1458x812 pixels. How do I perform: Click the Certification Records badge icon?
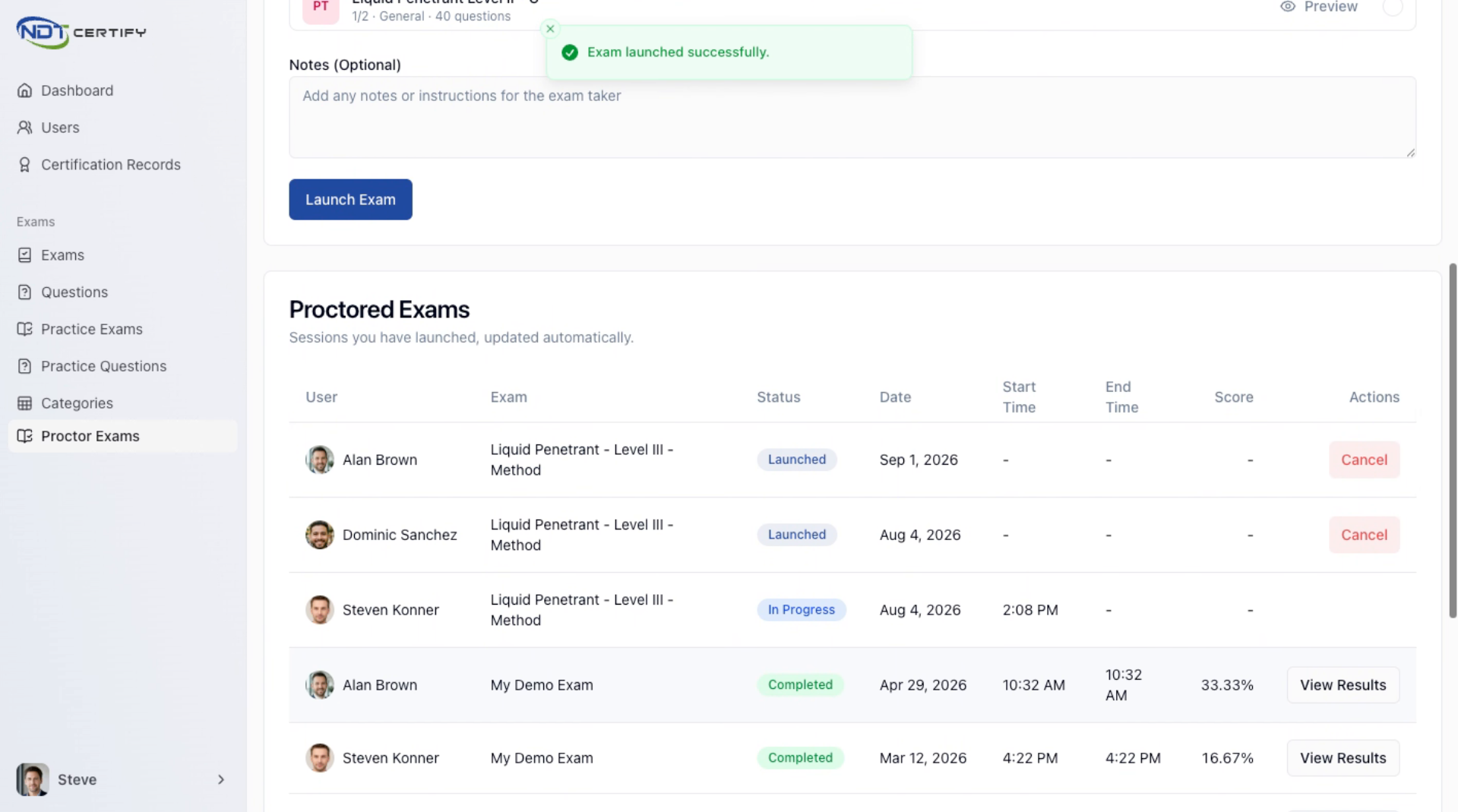point(25,165)
